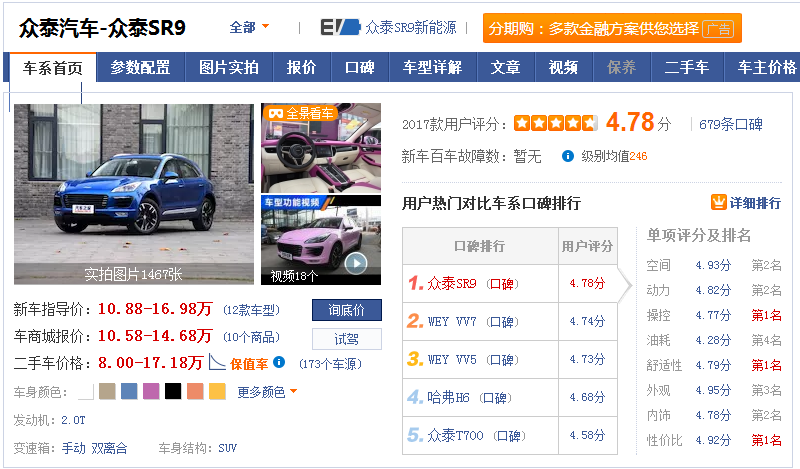The width and height of the screenshot is (800, 469).
Task: Go to the 报价 tab
Action: coord(302,67)
